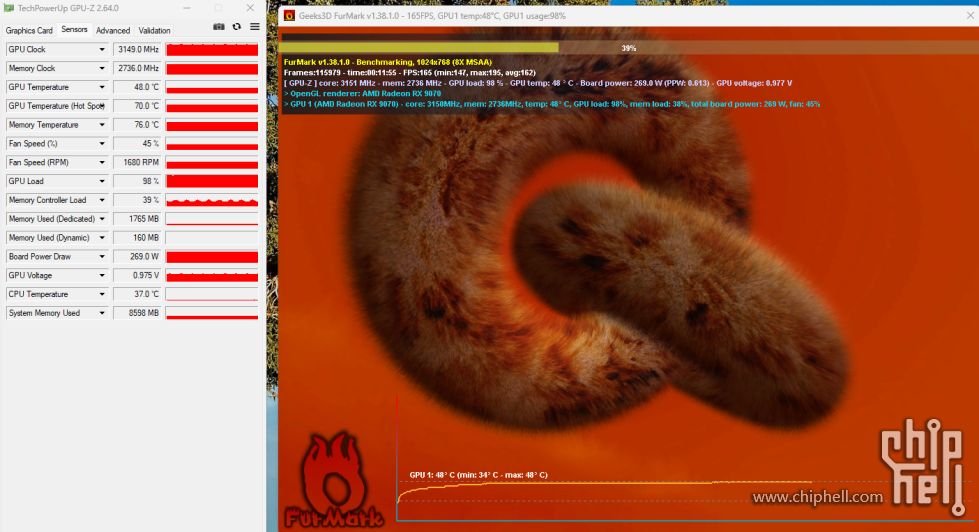The image size is (979, 532).
Task: Open the Memory Used (Dynamic) dropdown
Action: [102, 238]
